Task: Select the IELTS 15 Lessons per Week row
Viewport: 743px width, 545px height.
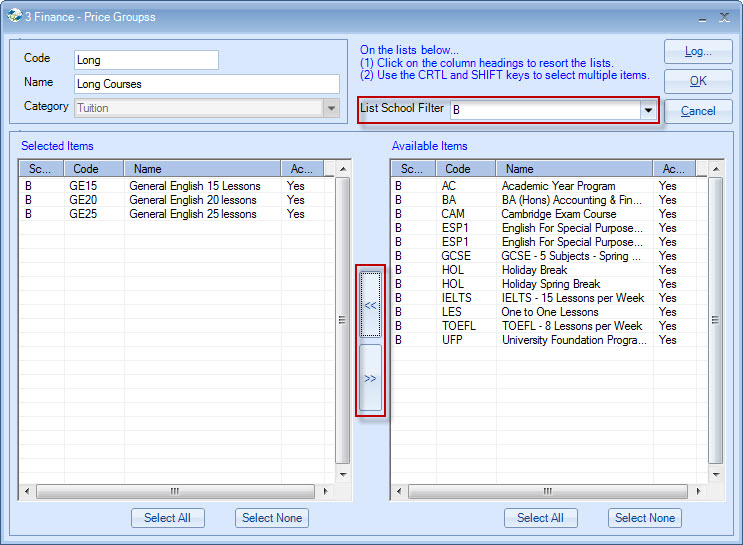Action: point(550,298)
